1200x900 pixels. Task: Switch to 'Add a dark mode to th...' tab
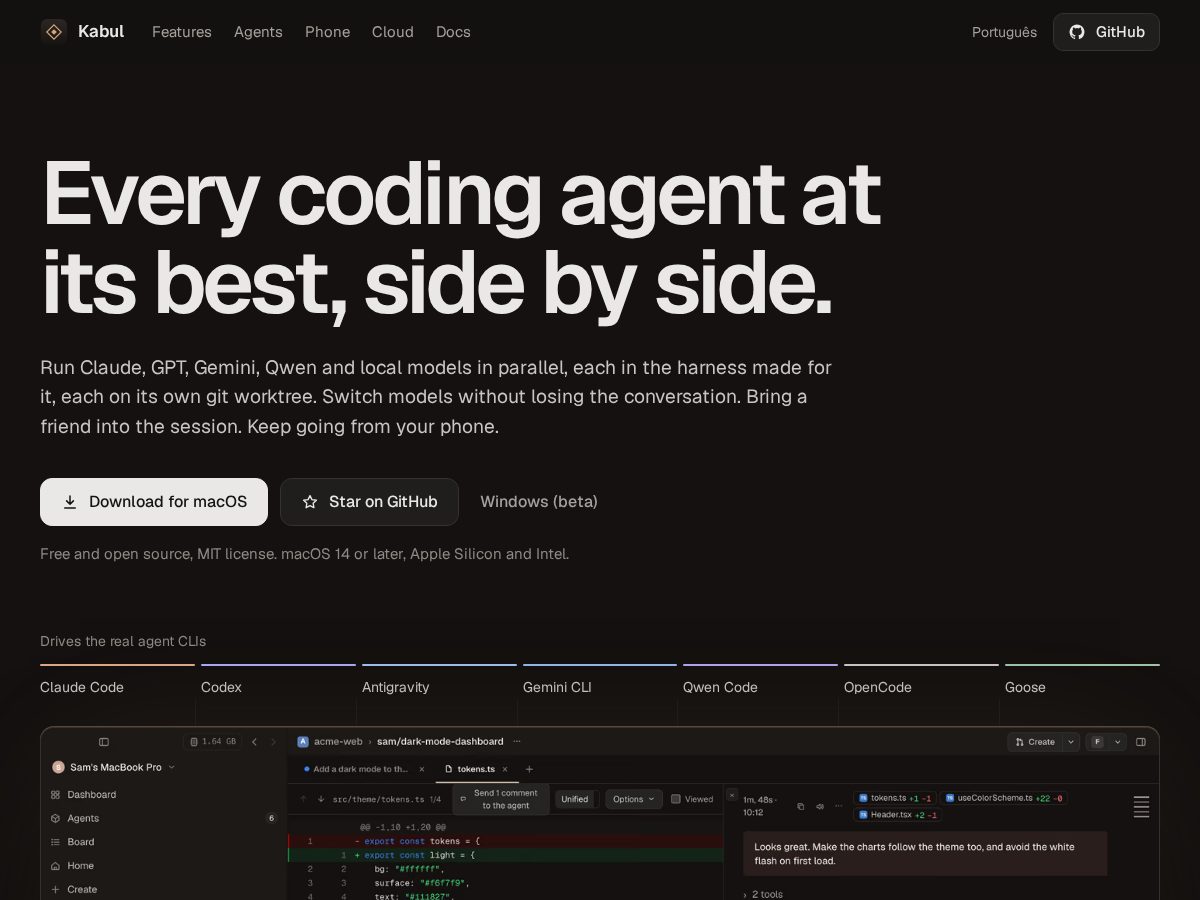[360, 769]
